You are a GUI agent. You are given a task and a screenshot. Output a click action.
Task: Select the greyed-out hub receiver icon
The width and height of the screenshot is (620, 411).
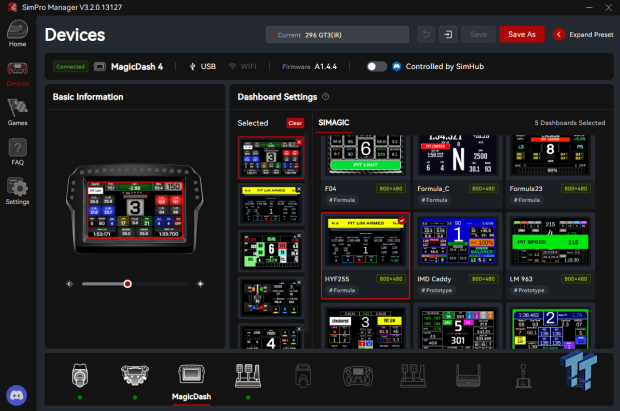468,375
